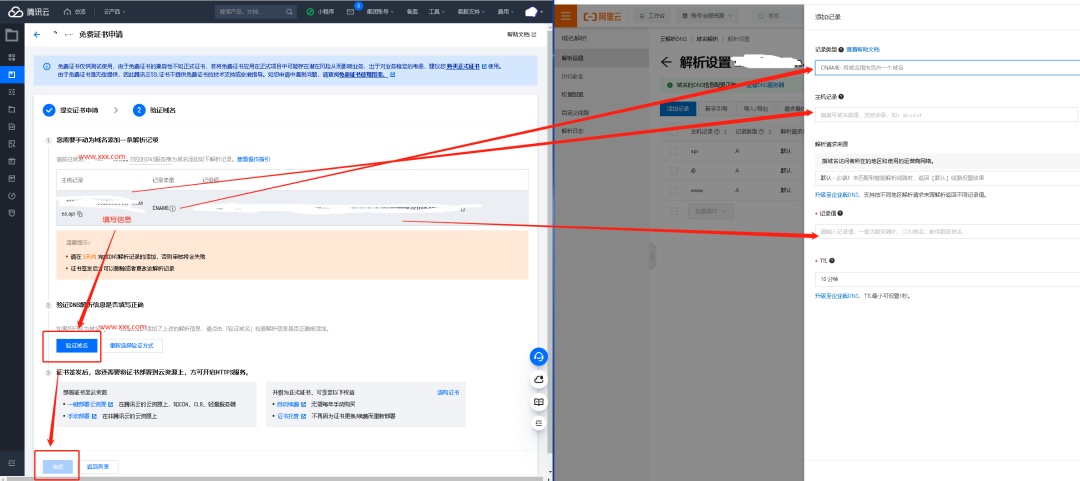Screen dimensions: 1080x481
Task: Focus the 记录值 input field
Action: point(946,232)
